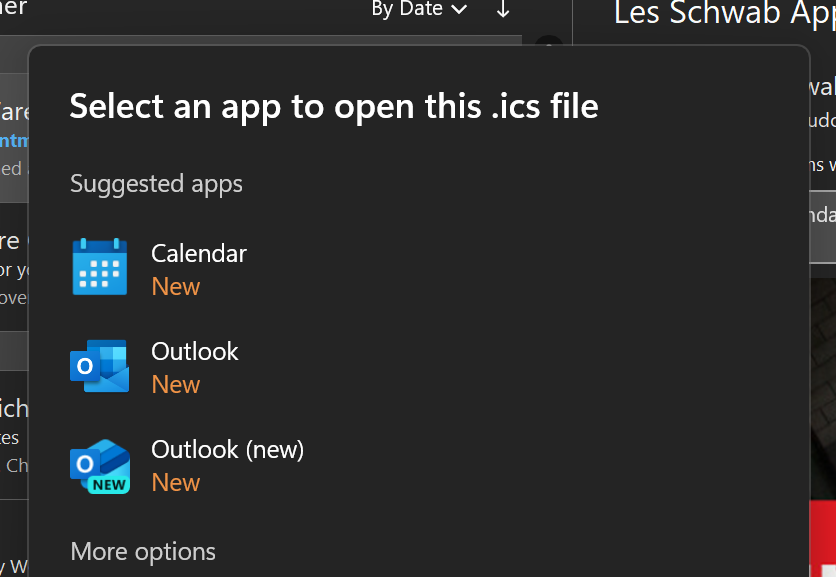Select the "Outlook (new)" text entry

pos(227,450)
